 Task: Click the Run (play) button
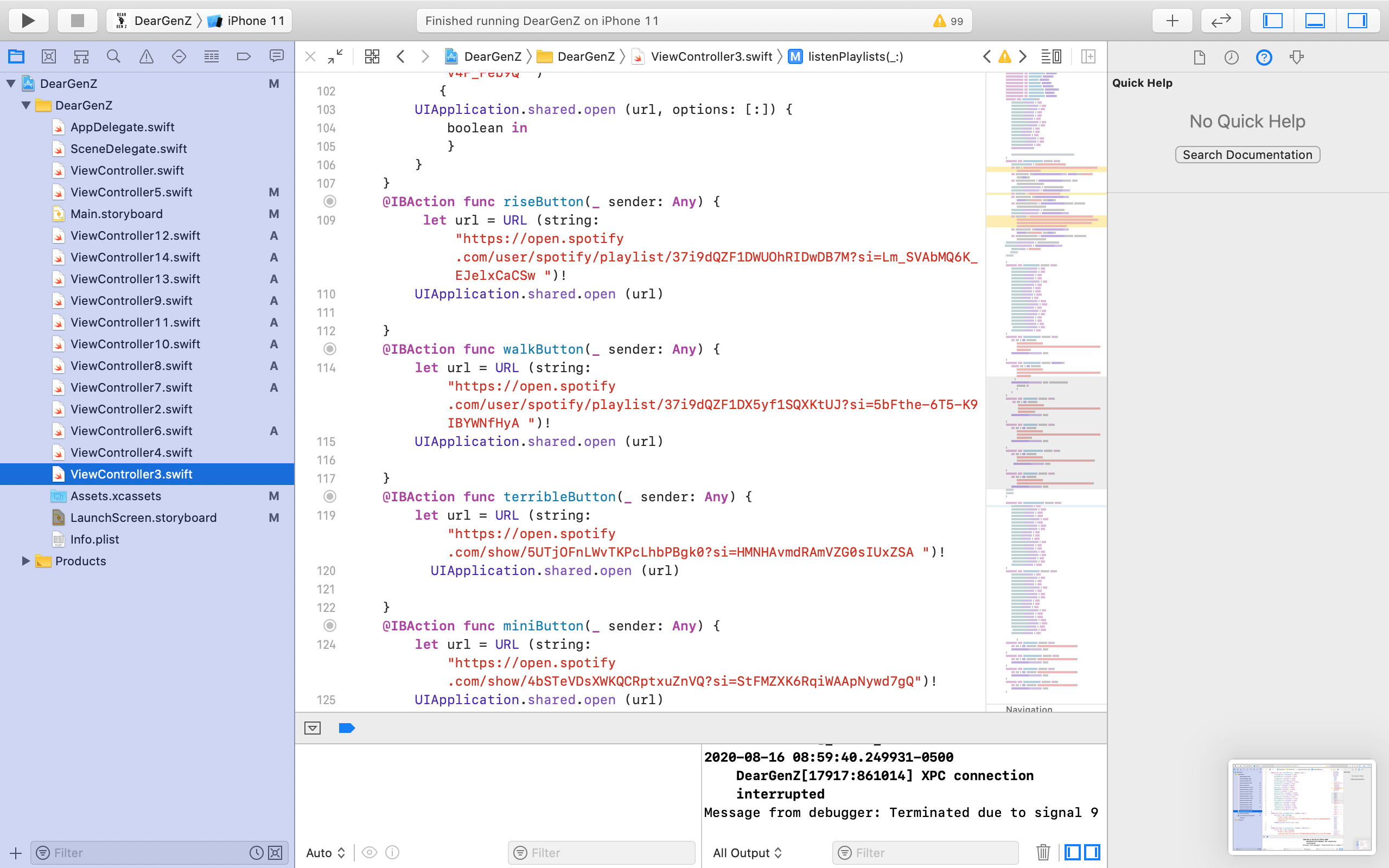pos(28,21)
